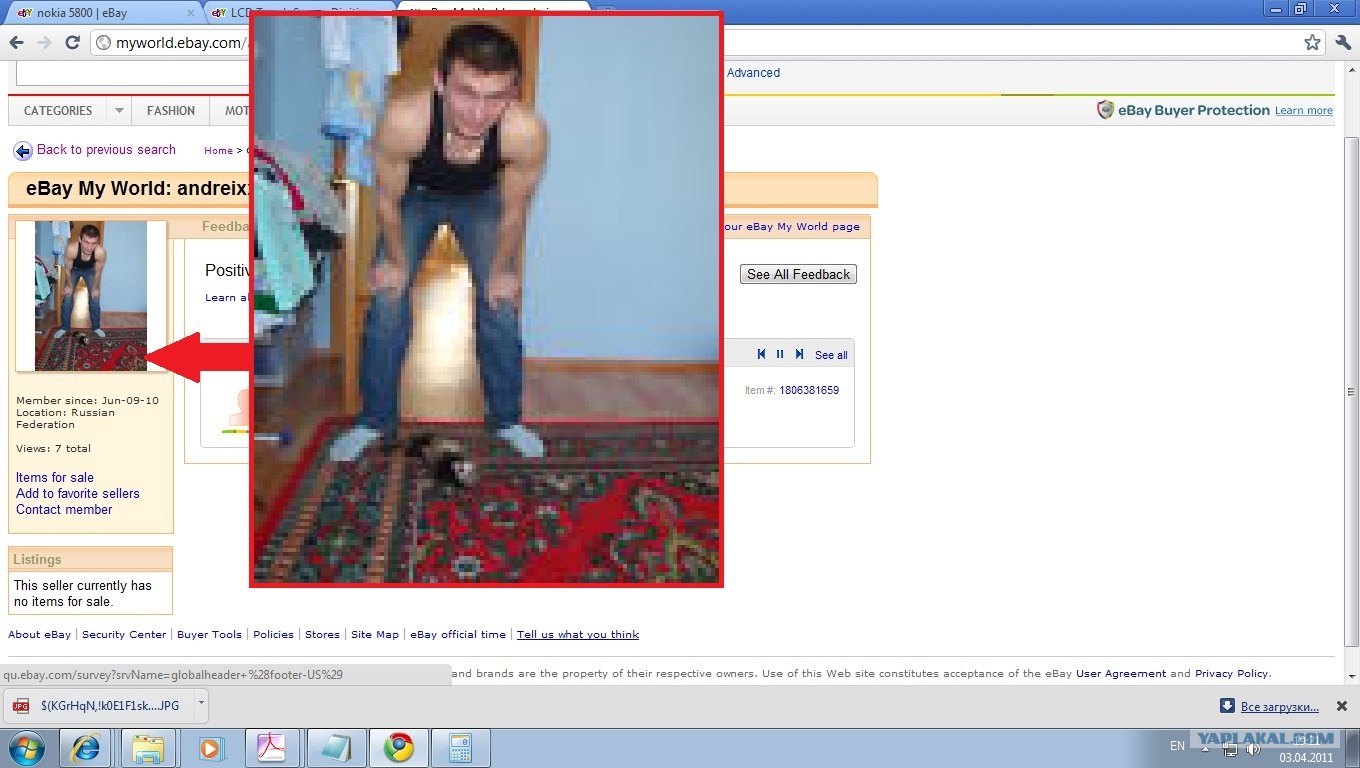
Task: Click Tell us what you think
Action: [x=578, y=634]
